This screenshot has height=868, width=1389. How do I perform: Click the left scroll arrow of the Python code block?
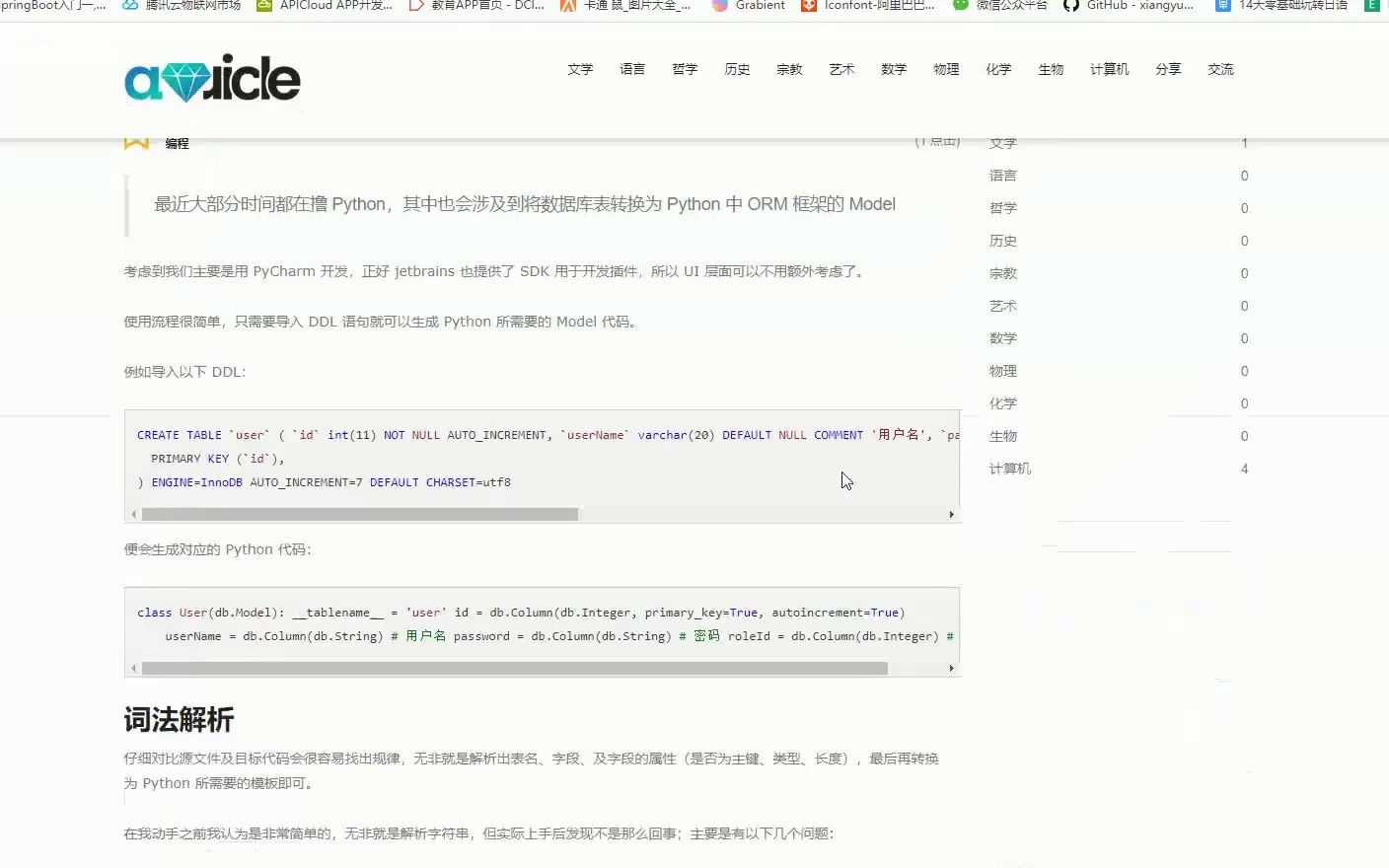click(133, 668)
